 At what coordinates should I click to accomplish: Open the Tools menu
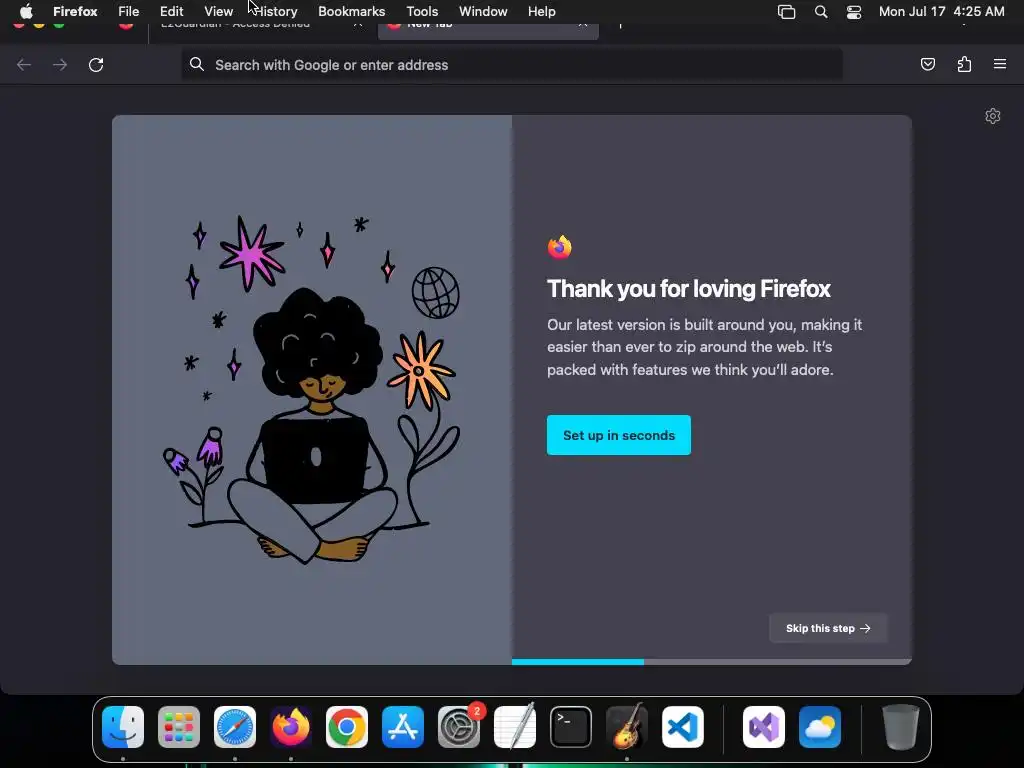tap(422, 11)
